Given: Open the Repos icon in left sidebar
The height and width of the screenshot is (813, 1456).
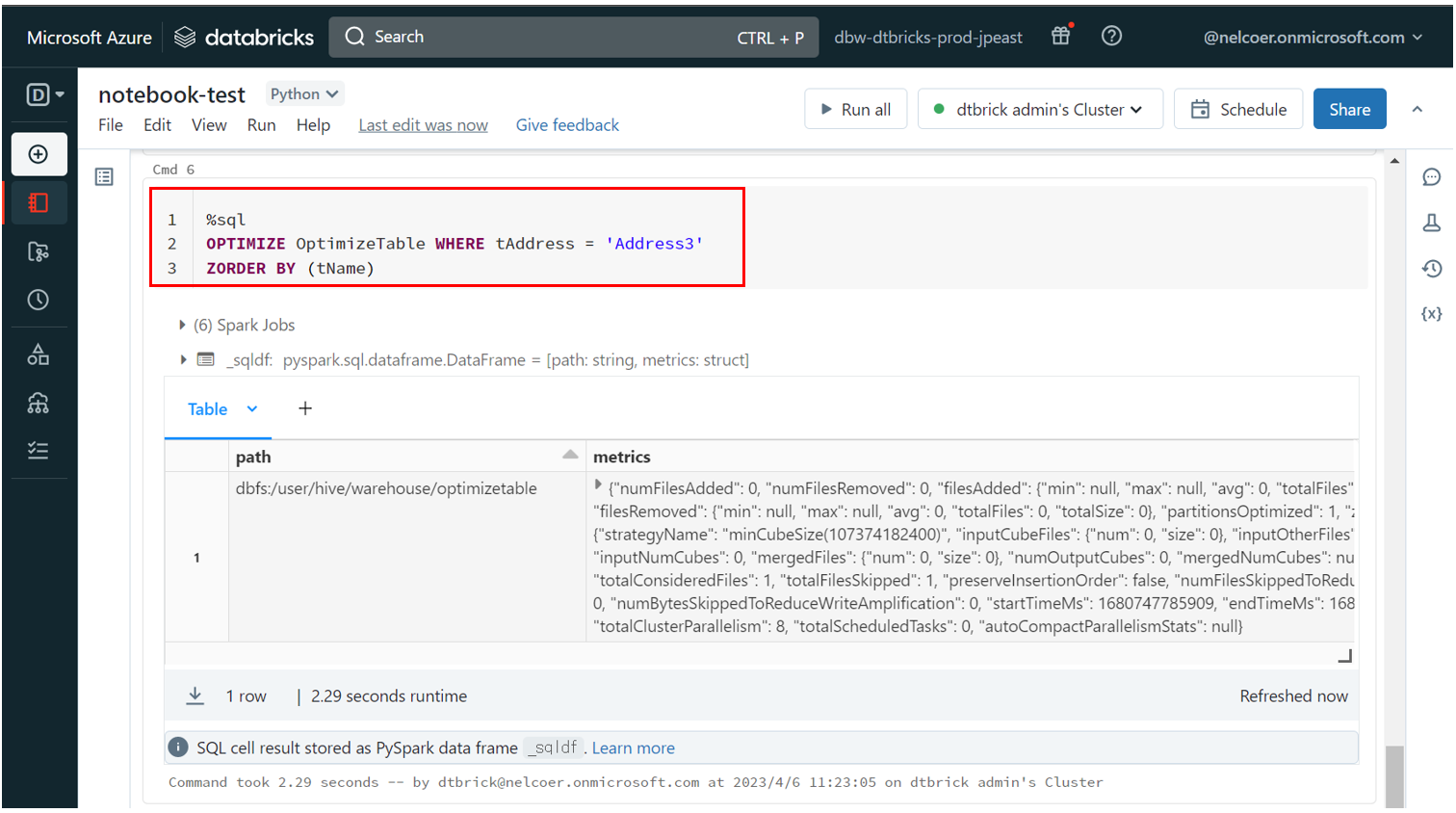Looking at the screenshot, I should tap(39, 251).
